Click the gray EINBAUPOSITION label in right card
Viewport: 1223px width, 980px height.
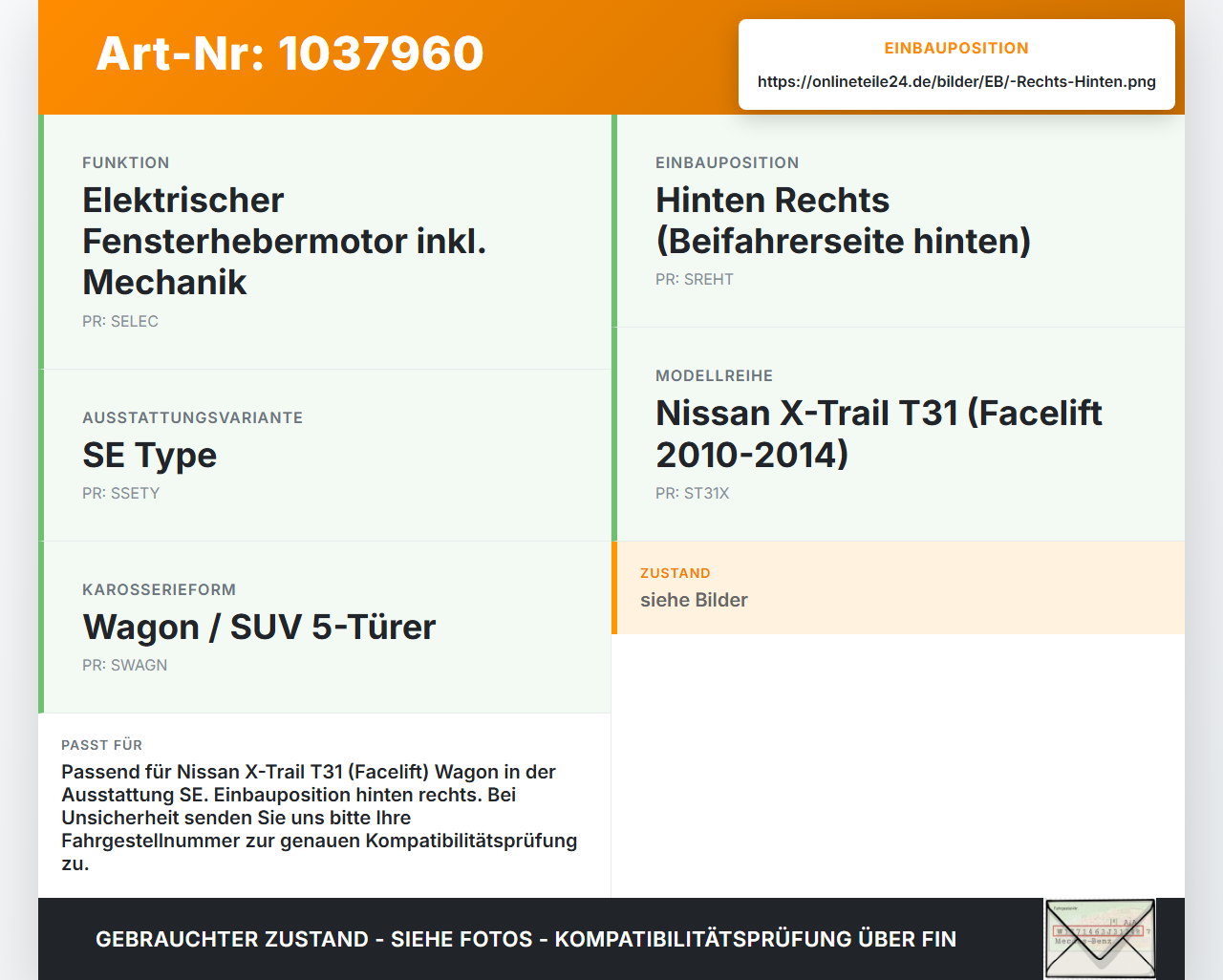(728, 163)
